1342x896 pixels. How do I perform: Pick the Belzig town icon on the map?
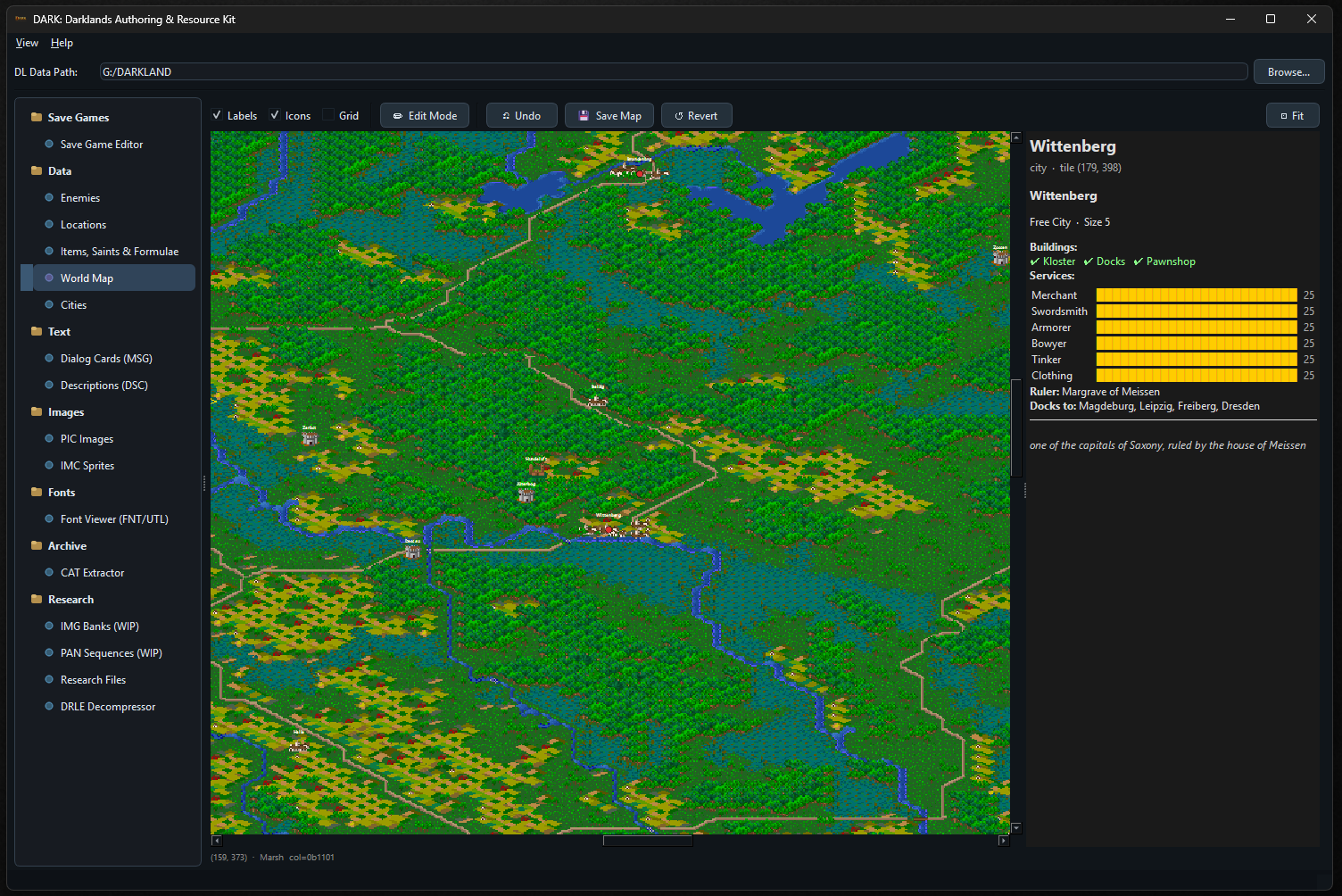(597, 402)
